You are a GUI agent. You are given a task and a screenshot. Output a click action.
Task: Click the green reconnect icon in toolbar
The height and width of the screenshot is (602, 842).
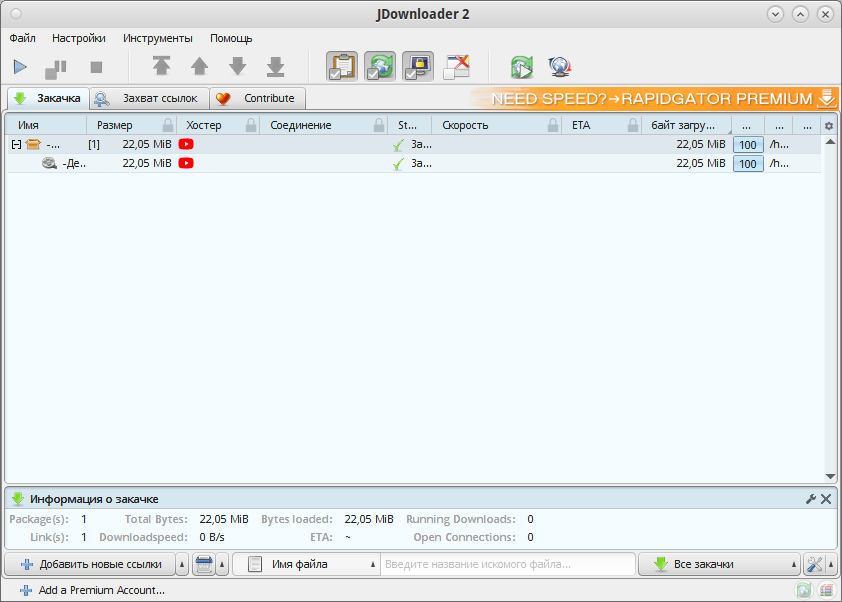tap(521, 67)
